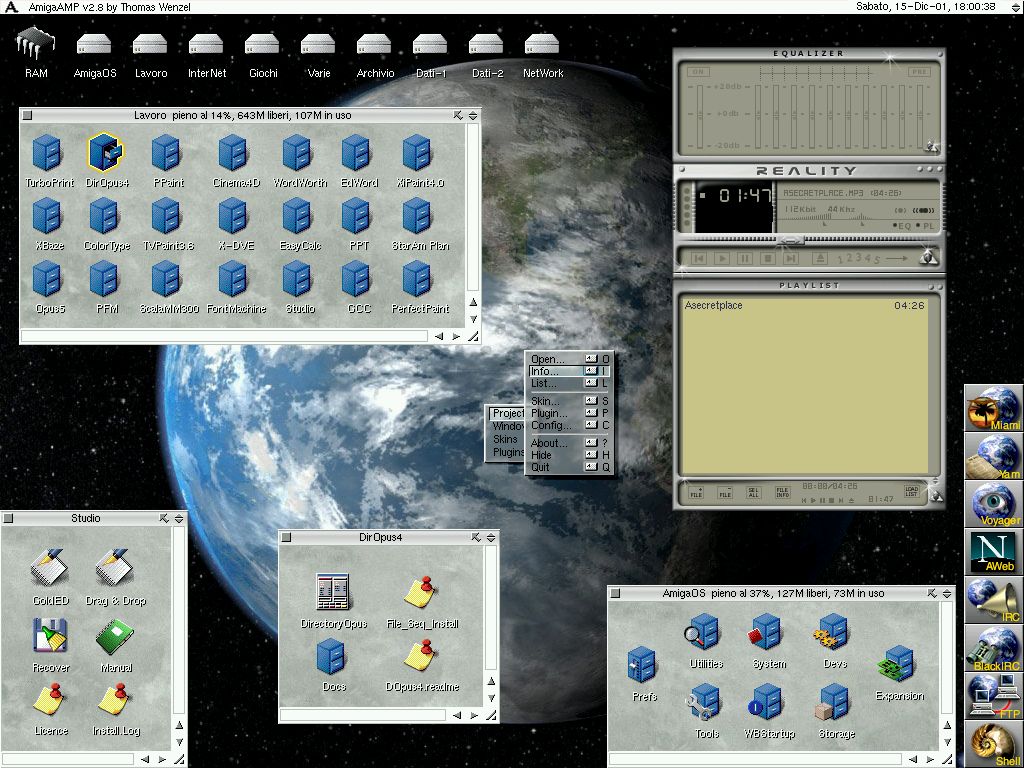Click the song position seek slider
The height and width of the screenshot is (768, 1024).
(x=790, y=241)
